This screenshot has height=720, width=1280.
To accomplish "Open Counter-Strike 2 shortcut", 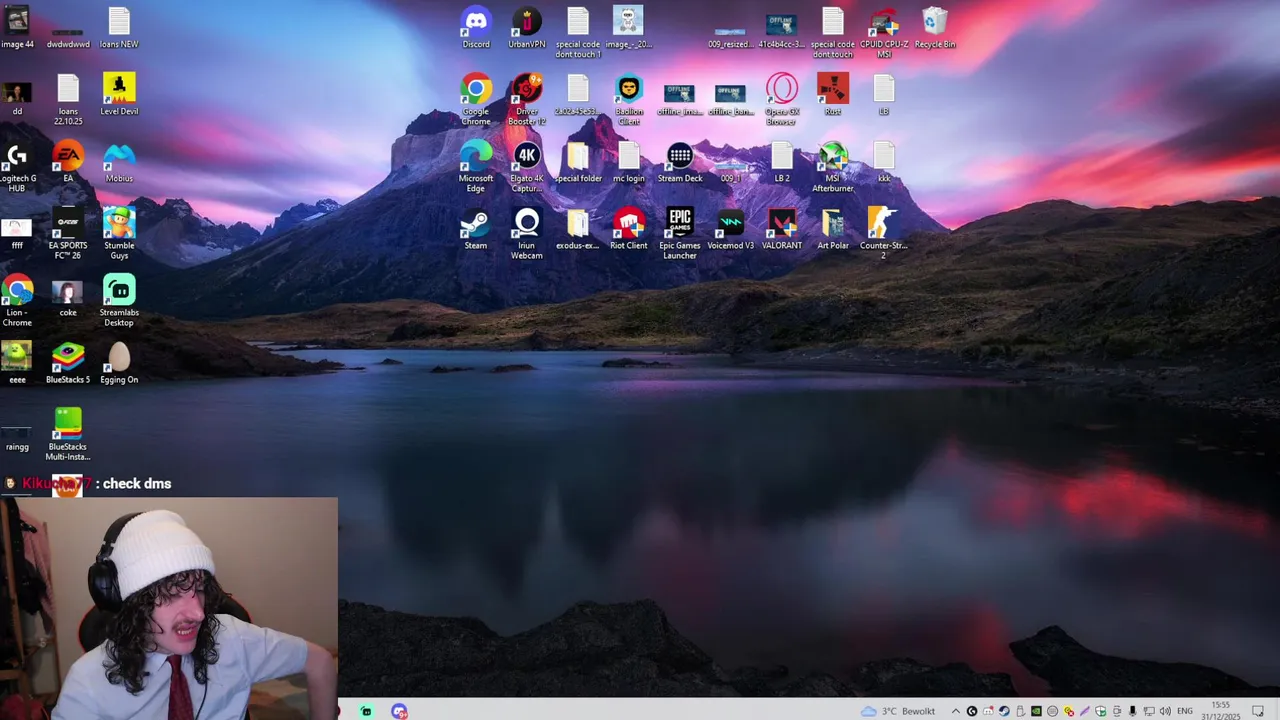I will point(884,233).
